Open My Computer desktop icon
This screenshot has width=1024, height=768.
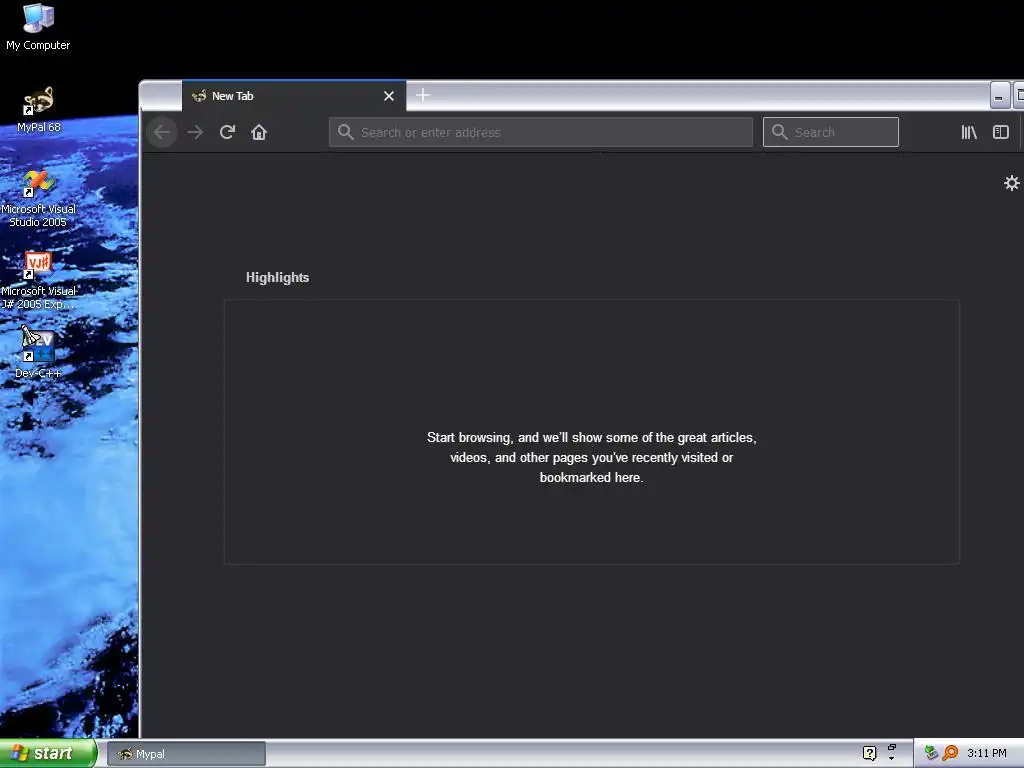coord(38,27)
